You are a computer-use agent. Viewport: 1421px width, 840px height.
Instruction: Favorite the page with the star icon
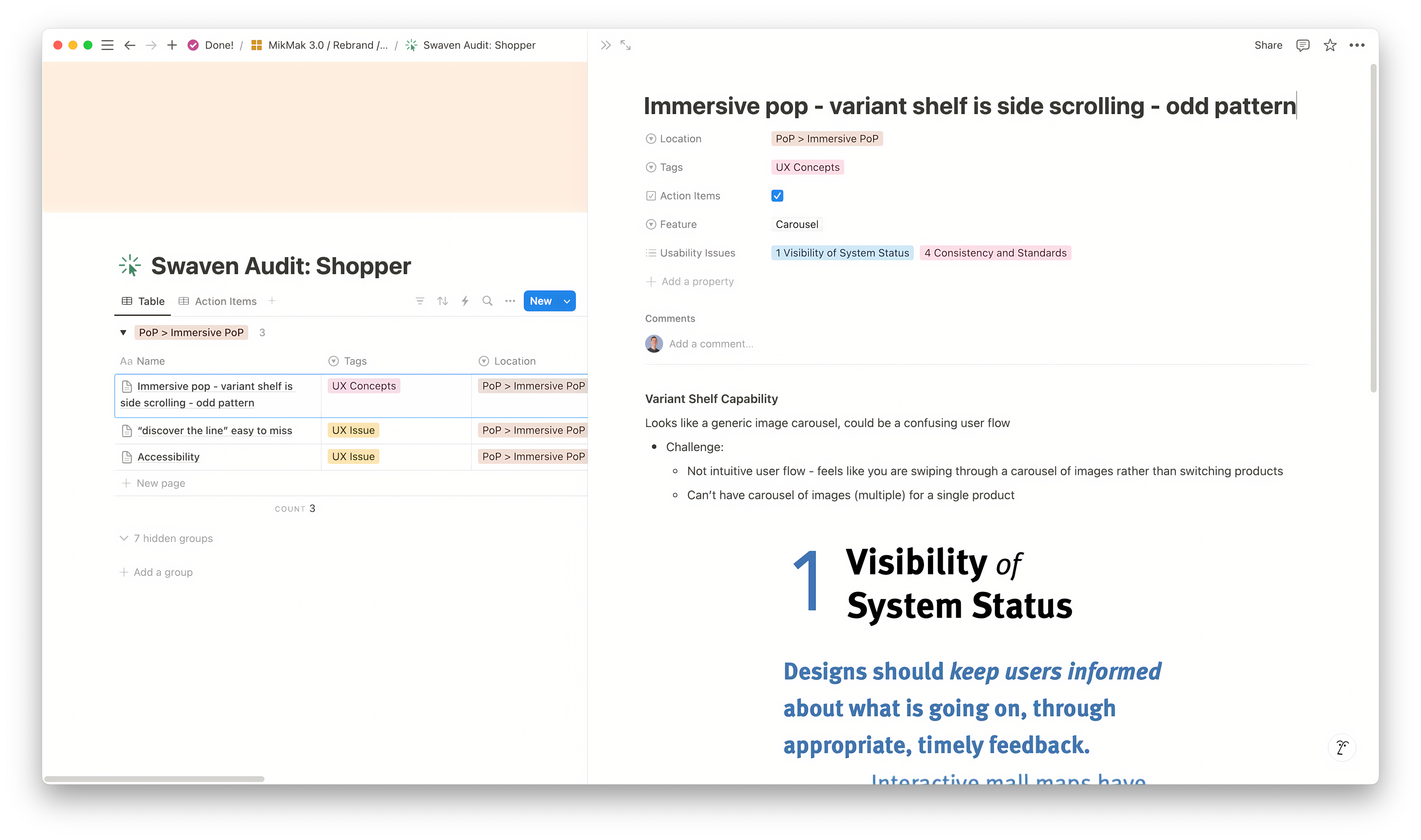(x=1330, y=45)
